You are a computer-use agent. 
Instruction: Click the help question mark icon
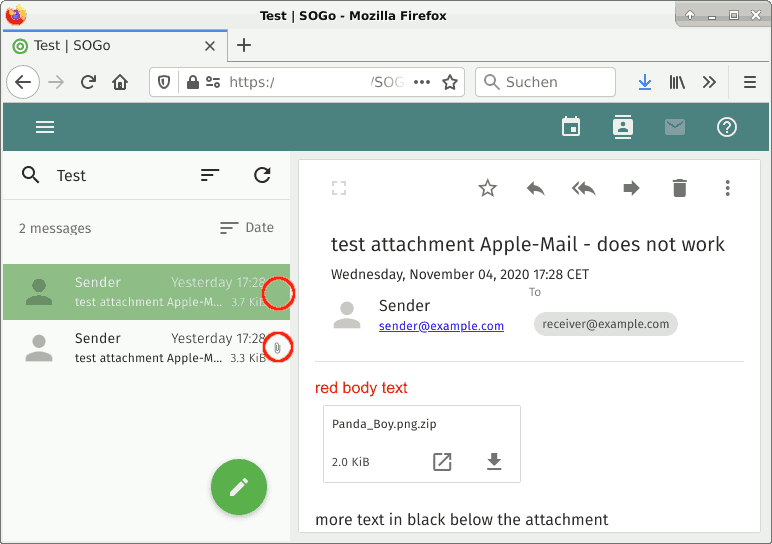[x=727, y=127]
